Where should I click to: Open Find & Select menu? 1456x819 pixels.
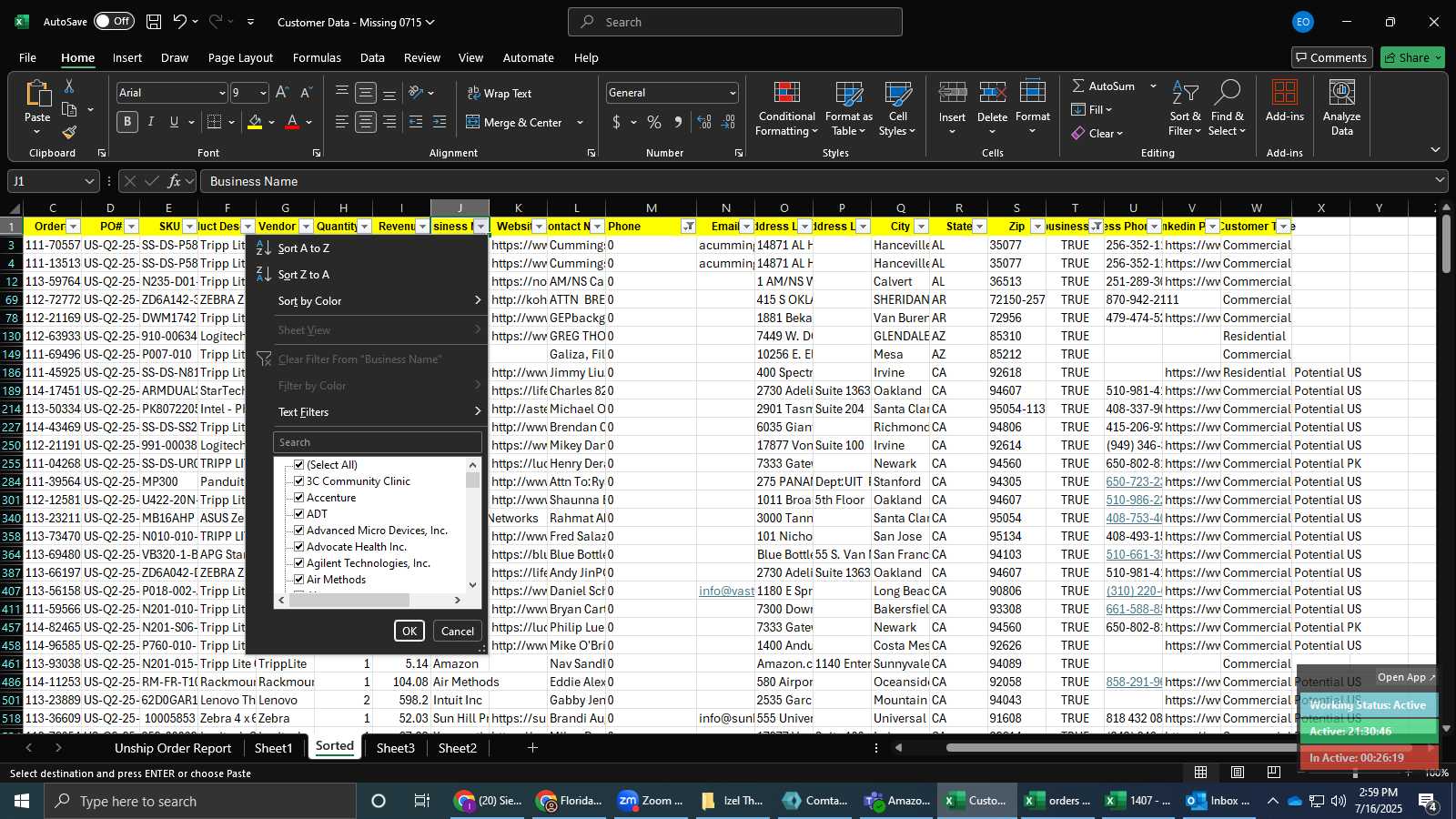[x=1227, y=109]
